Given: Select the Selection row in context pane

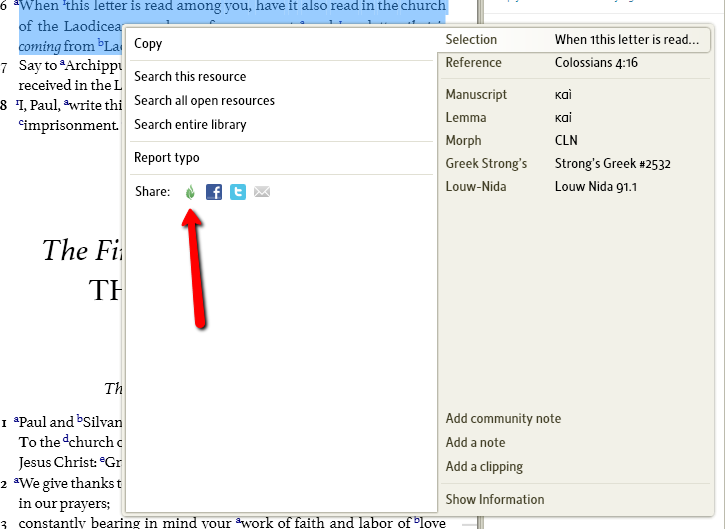Looking at the screenshot, I should coord(576,40).
